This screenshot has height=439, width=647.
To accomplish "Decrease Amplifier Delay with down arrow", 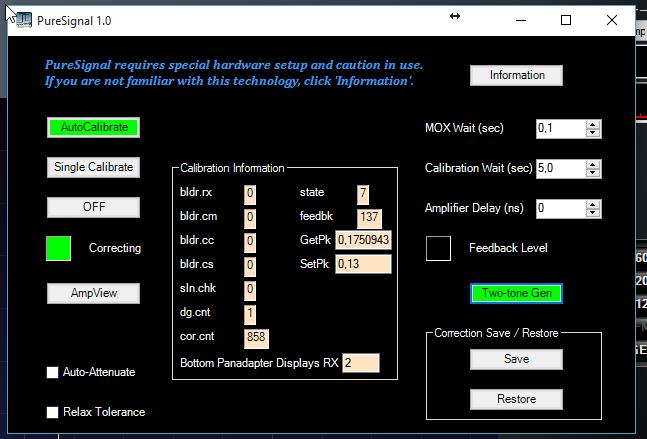I will click(593, 213).
